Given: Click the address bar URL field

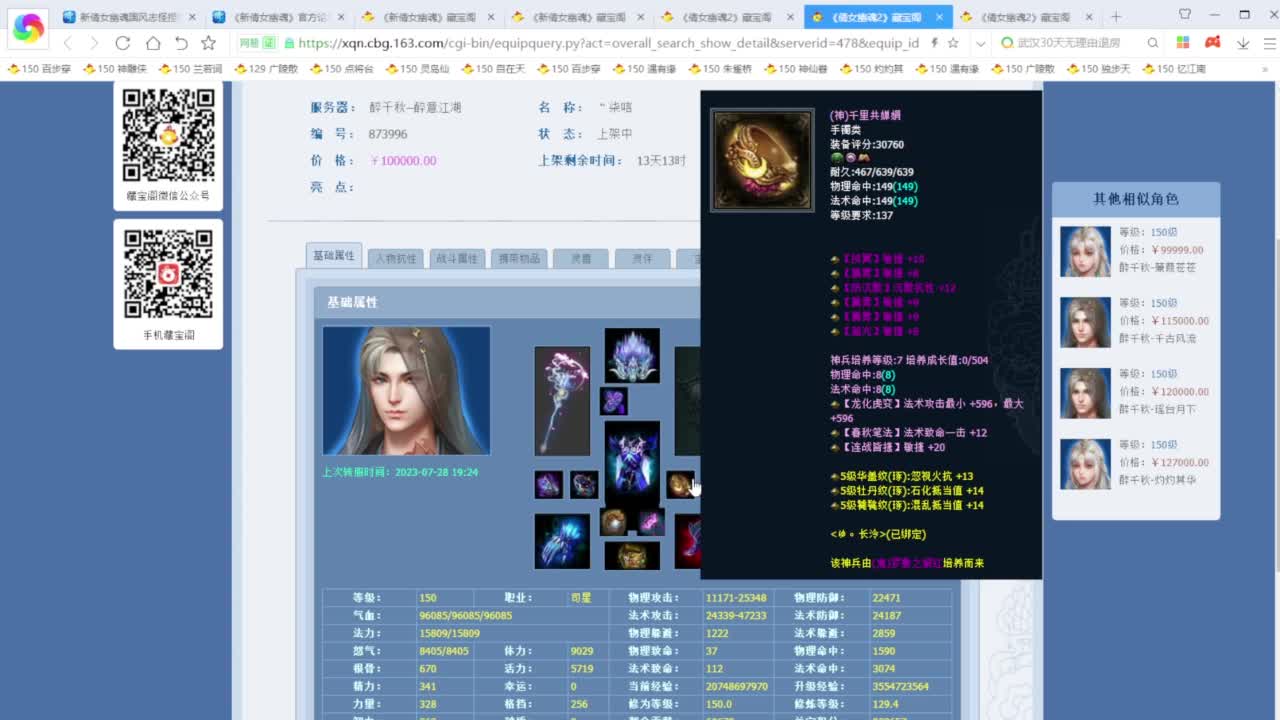Looking at the screenshot, I should coord(608,43).
